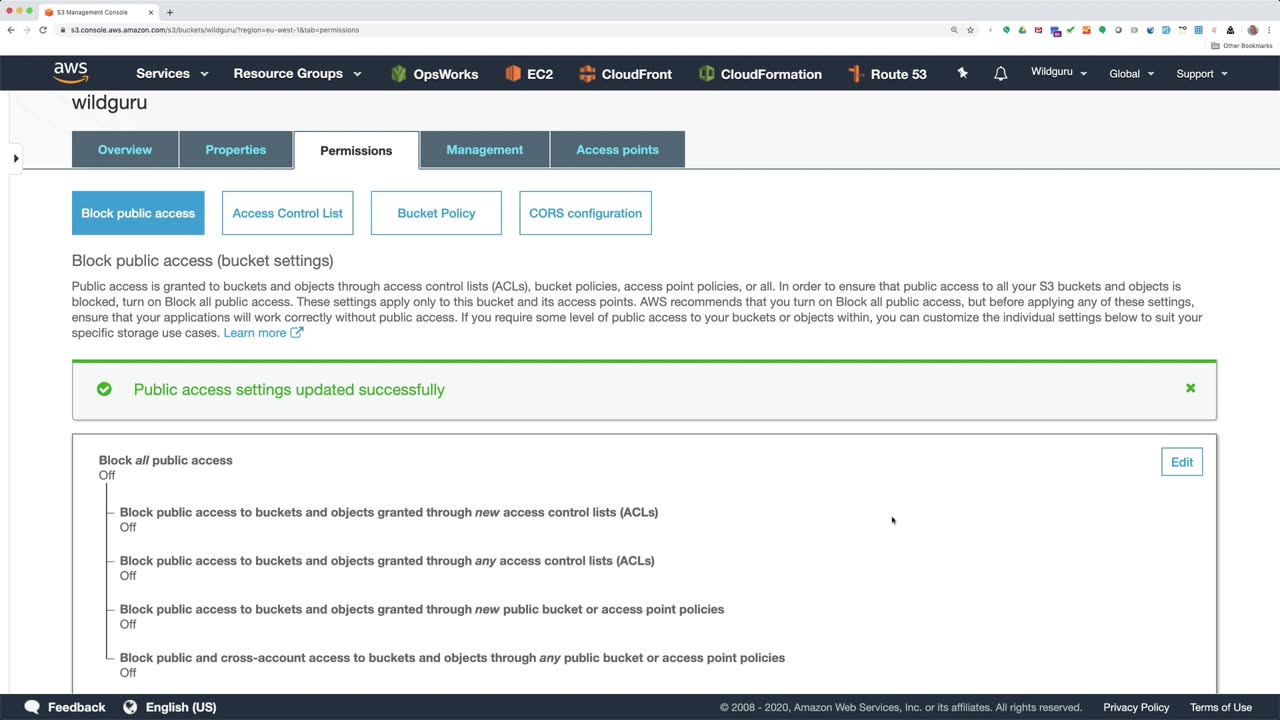Image resolution: width=1280 pixels, height=720 pixels.
Task: Open the CORS configuration section
Action: [x=585, y=213]
